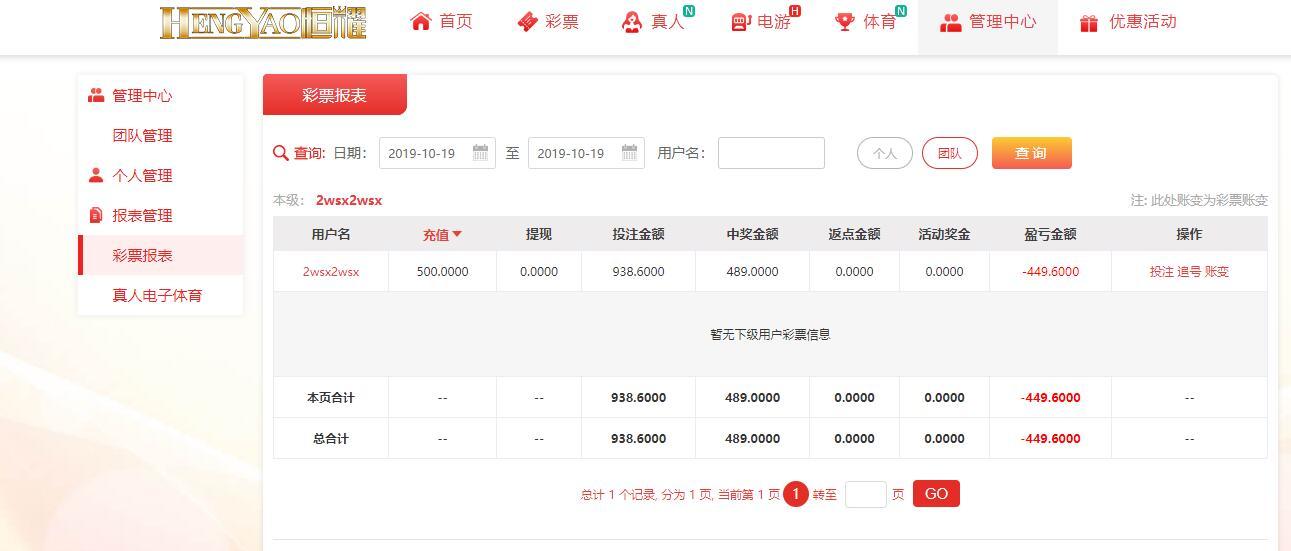Click the 中奖金额 column header

(x=753, y=234)
